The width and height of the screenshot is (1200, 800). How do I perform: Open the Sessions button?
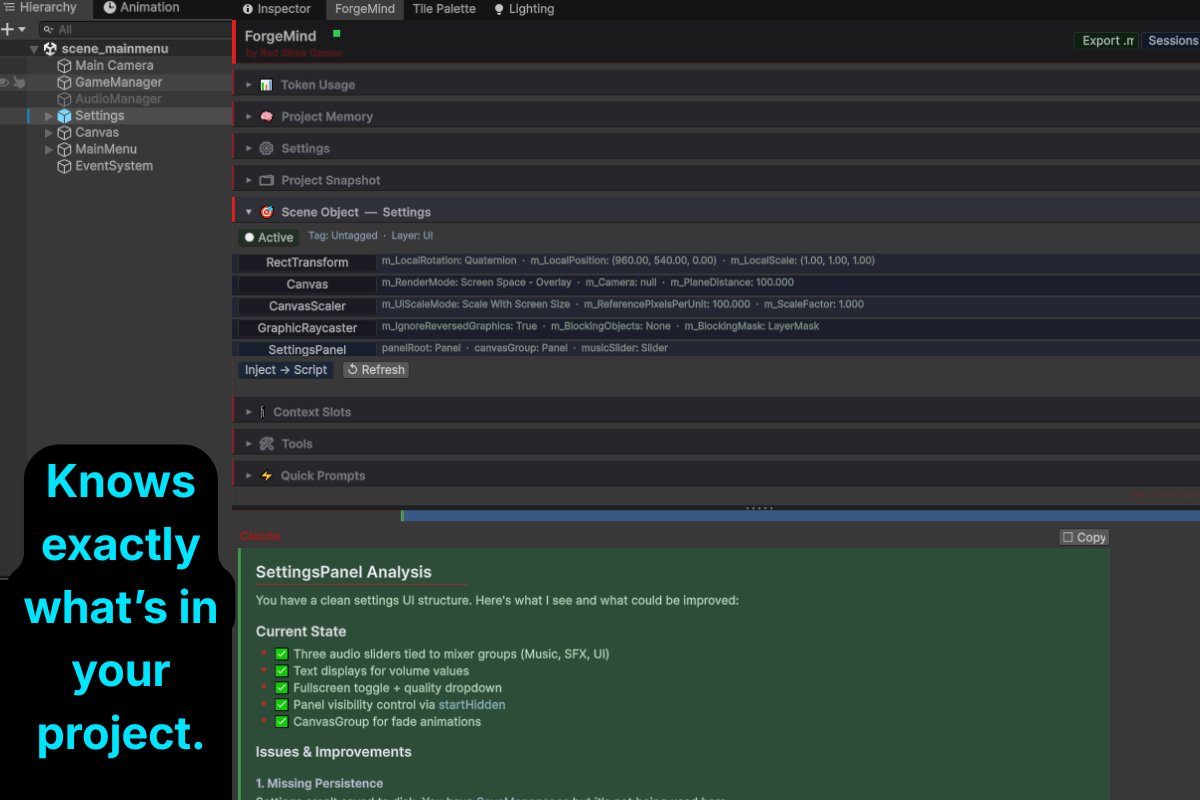pos(1171,41)
